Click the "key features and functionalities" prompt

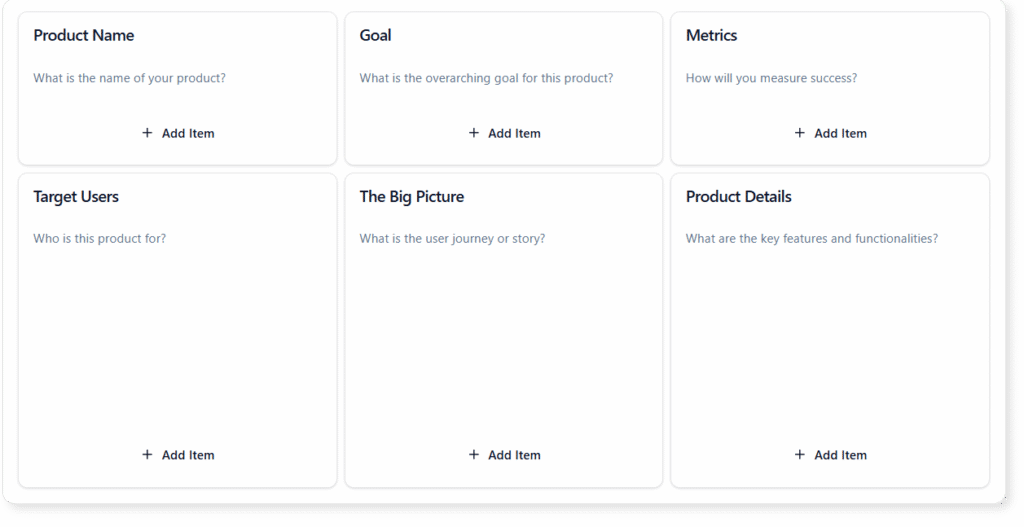click(x=812, y=239)
